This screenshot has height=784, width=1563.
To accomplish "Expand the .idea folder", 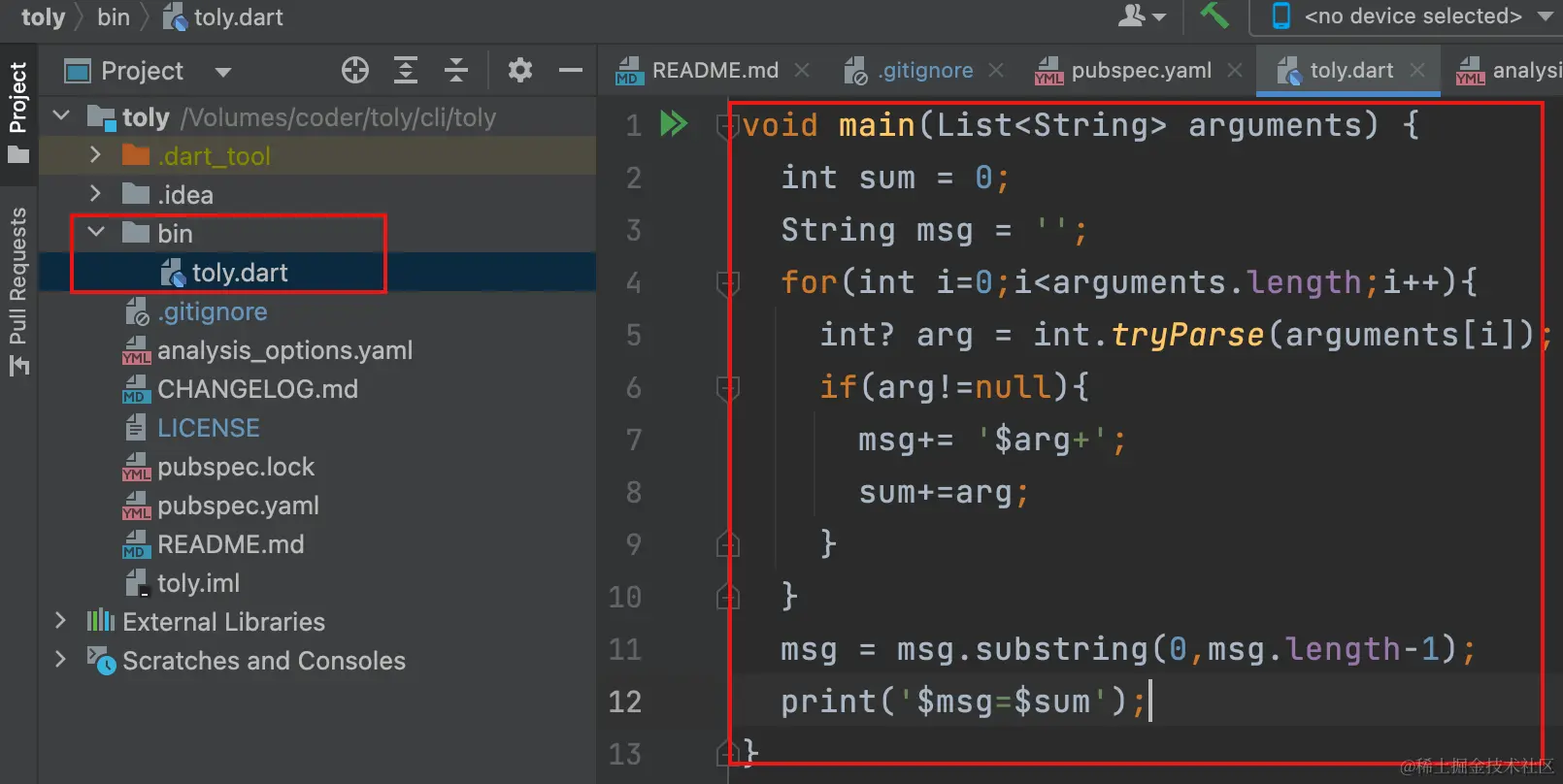I will (95, 194).
